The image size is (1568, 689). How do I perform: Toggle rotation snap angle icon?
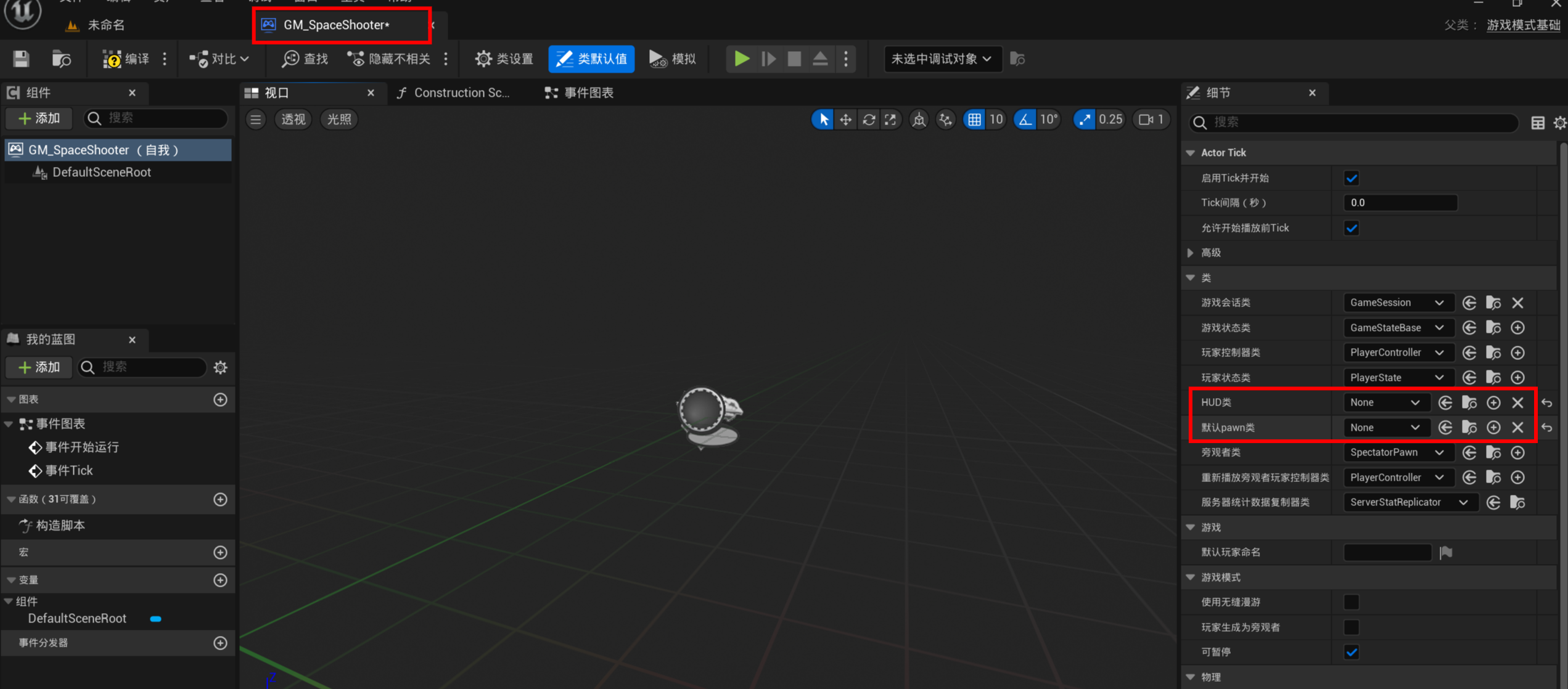[1025, 120]
